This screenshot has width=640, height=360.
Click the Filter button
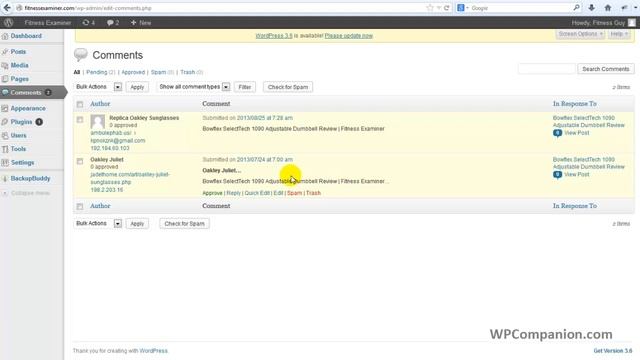244,87
